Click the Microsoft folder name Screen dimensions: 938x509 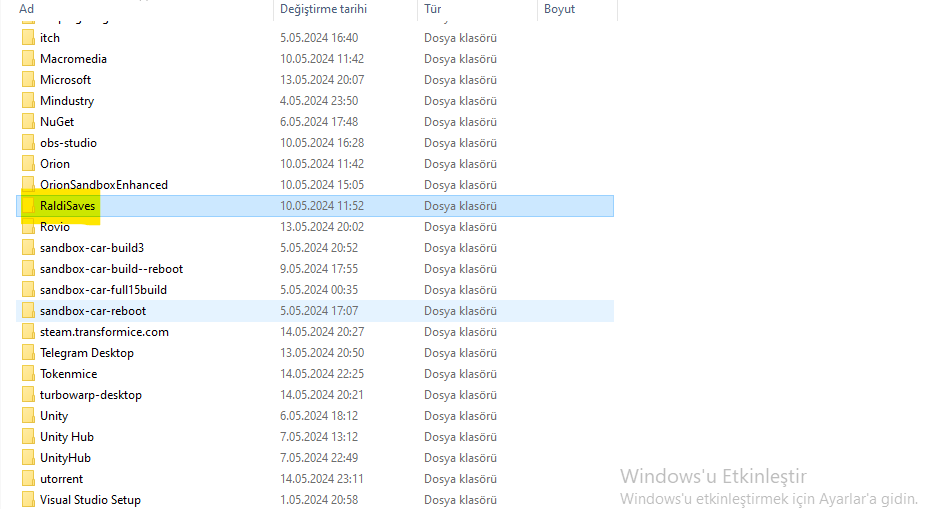pos(65,80)
